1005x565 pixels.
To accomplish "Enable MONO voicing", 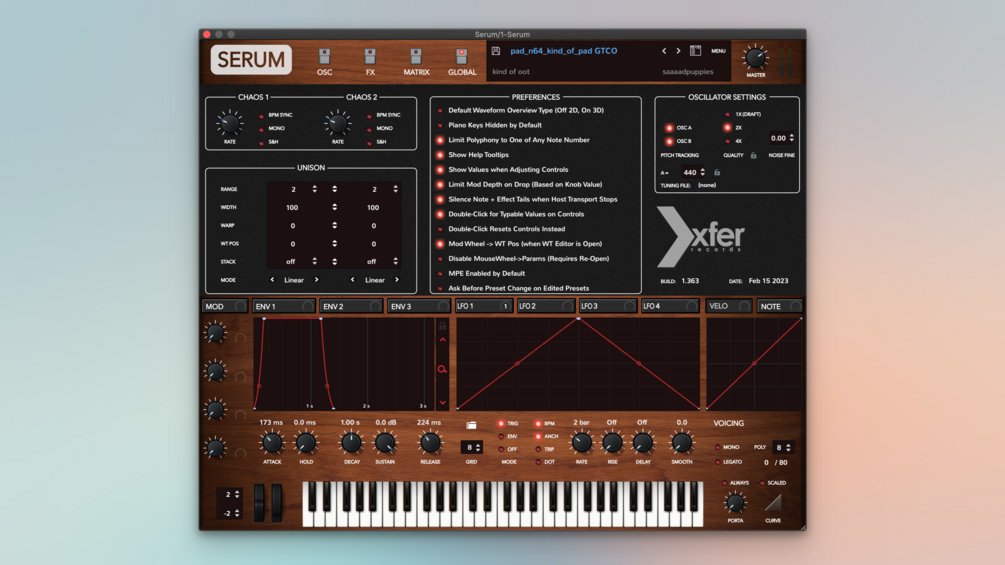I will [x=717, y=447].
